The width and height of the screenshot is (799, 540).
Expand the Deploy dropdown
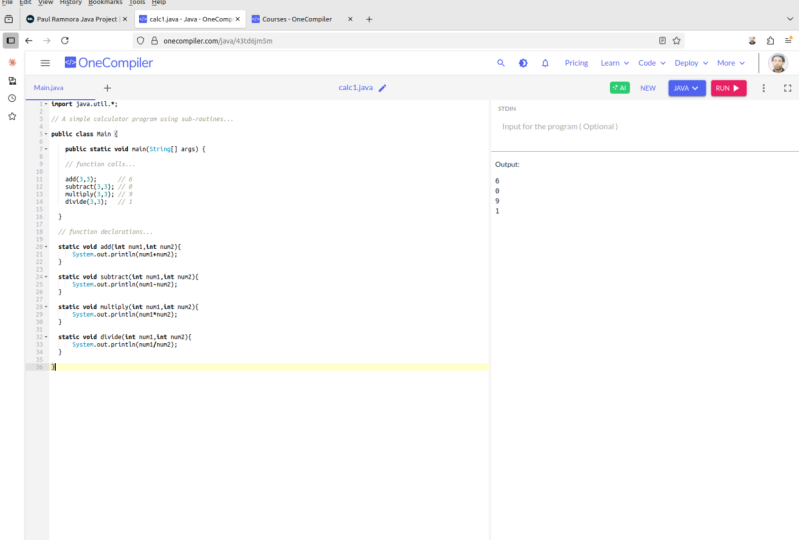pos(691,63)
